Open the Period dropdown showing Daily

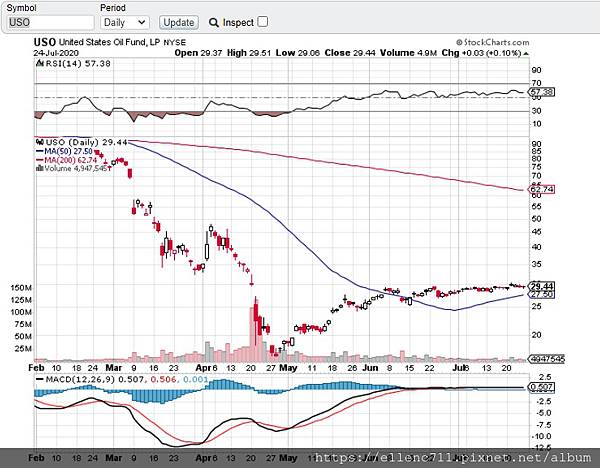pos(125,22)
